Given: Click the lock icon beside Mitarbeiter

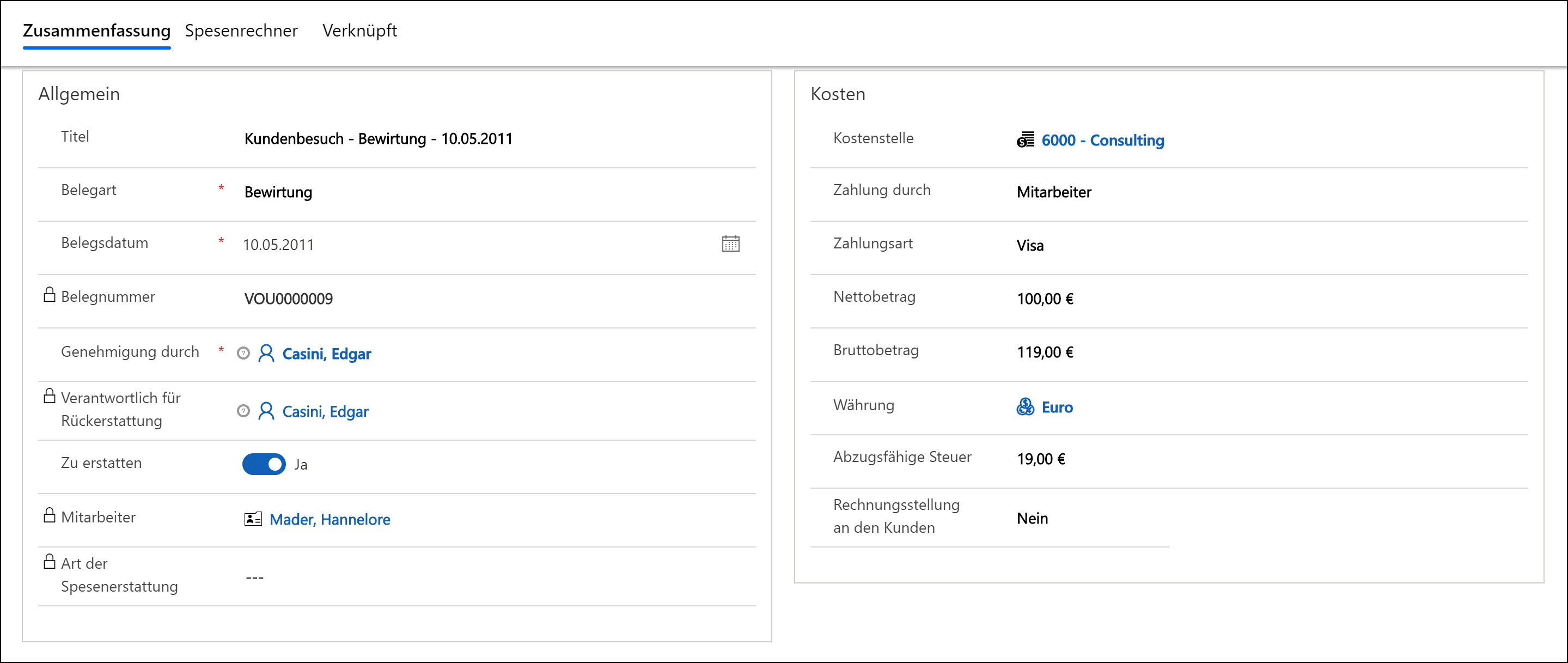Looking at the screenshot, I should pyautogui.click(x=50, y=515).
